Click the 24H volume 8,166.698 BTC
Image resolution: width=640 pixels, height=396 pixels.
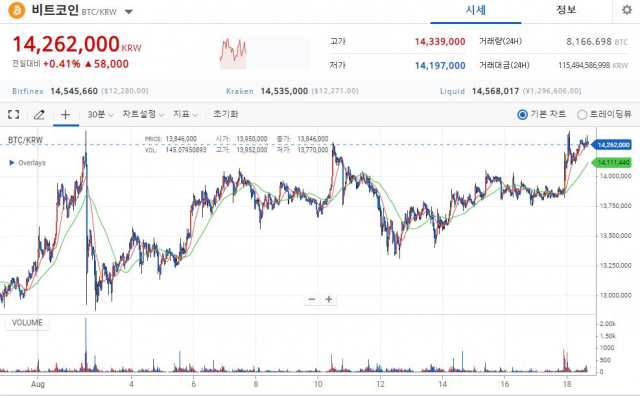597,42
